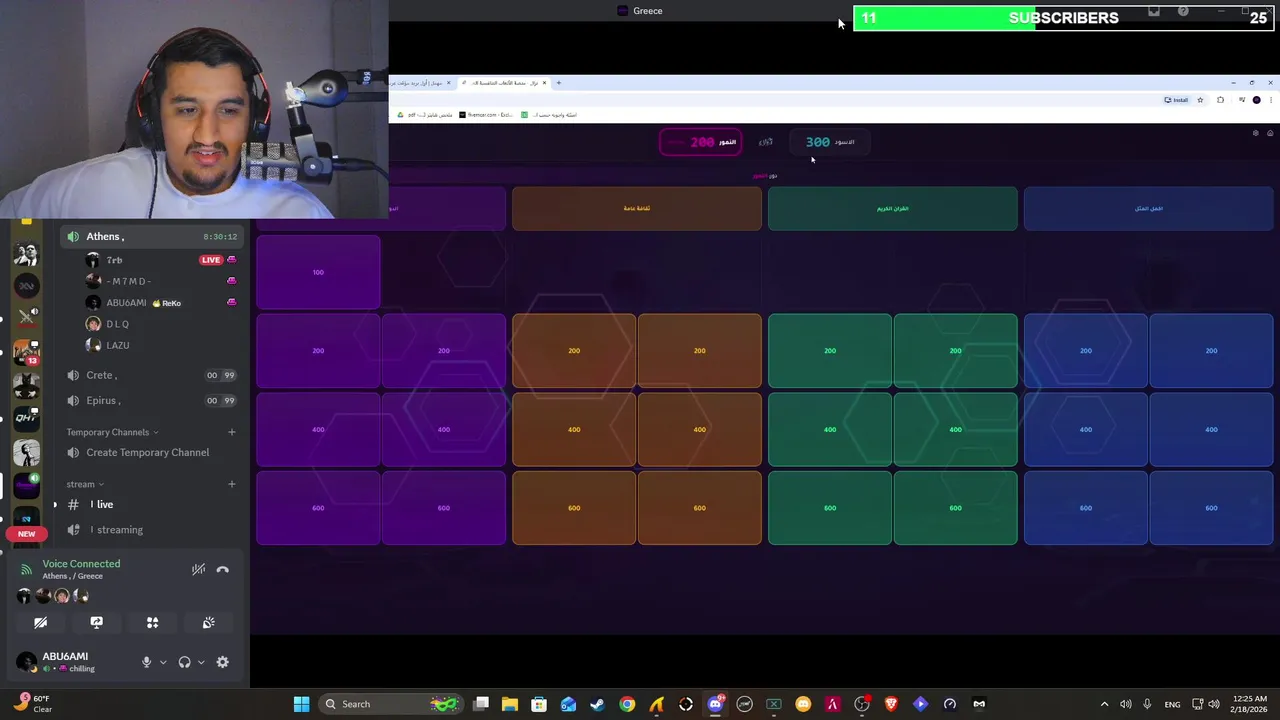Open Discord user settings gear
Viewport: 1280px width, 720px height.
tap(223, 662)
